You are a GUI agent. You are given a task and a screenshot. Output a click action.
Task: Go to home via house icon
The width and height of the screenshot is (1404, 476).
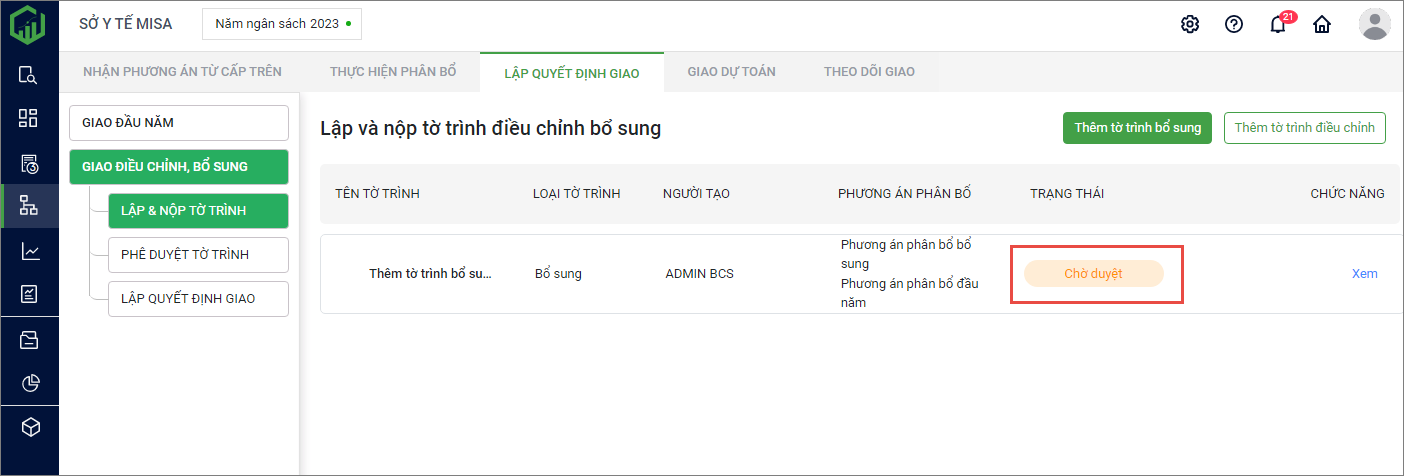pyautogui.click(x=1322, y=25)
